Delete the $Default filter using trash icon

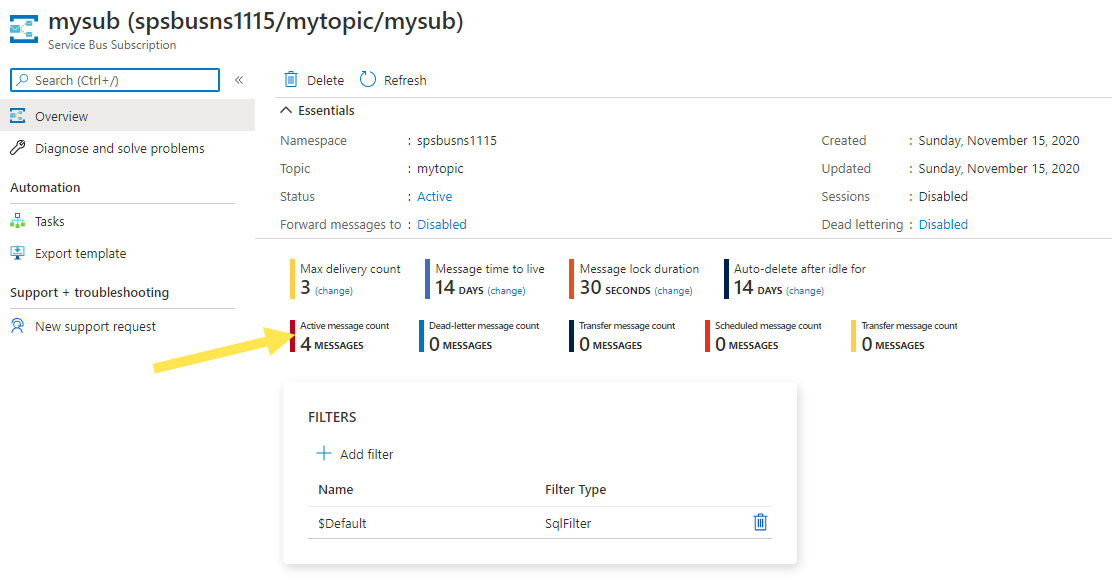(x=760, y=522)
